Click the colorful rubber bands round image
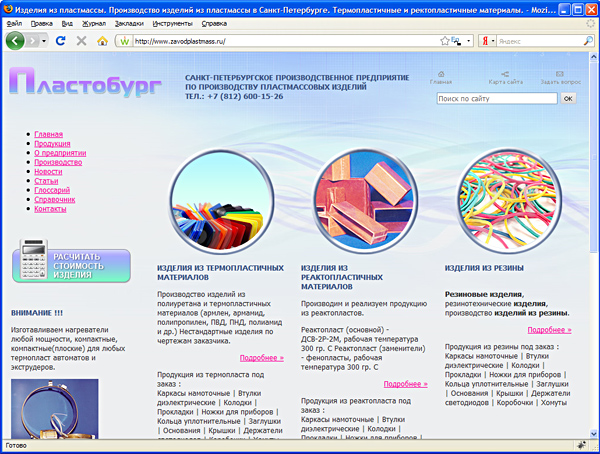 pos(509,201)
